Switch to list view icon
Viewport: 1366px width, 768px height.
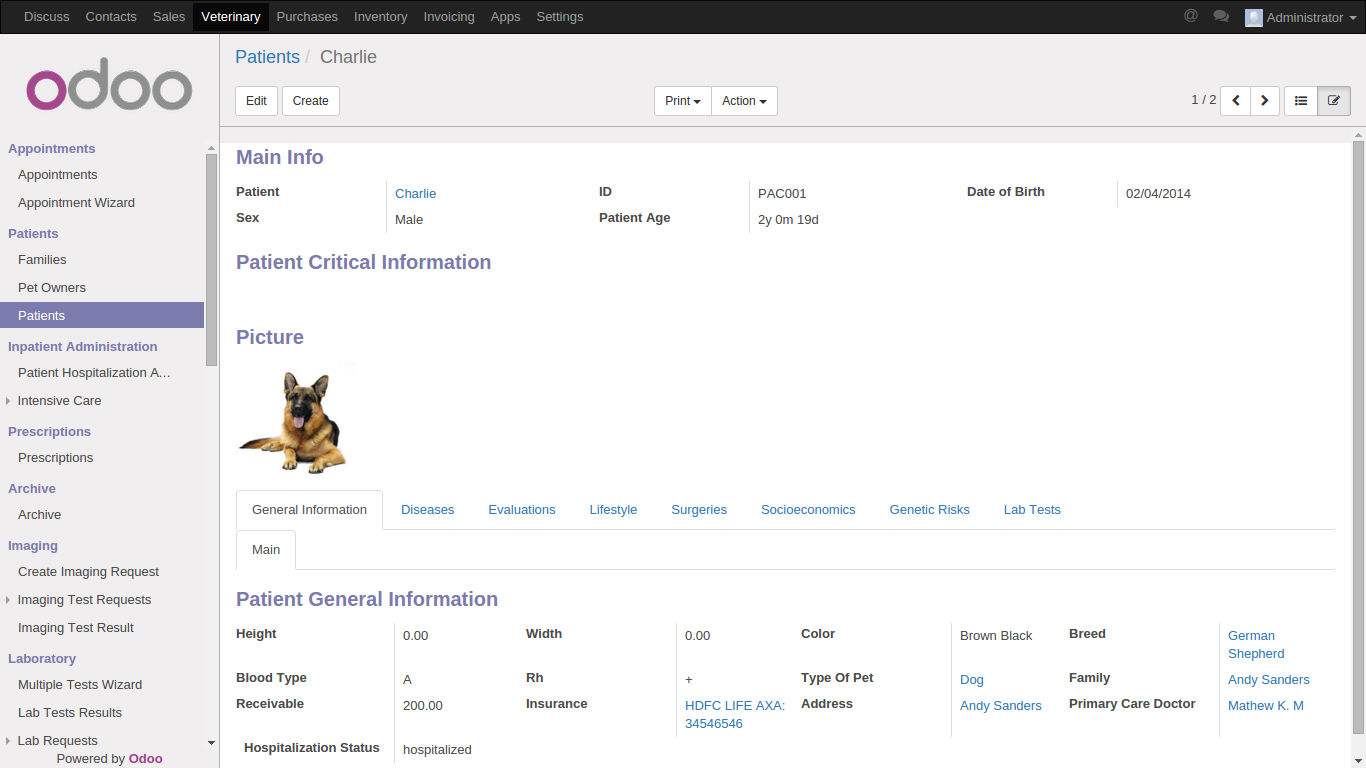pos(1301,101)
